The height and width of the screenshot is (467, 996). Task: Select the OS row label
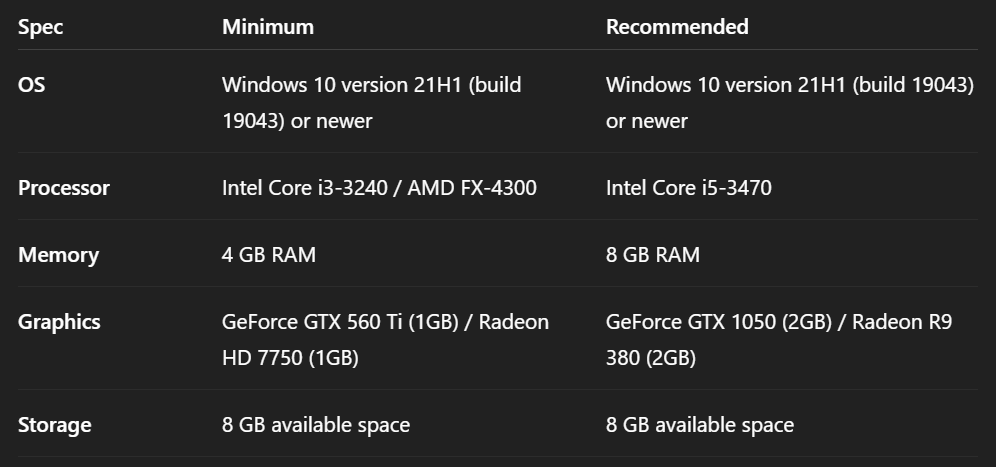pyautogui.click(x=32, y=85)
